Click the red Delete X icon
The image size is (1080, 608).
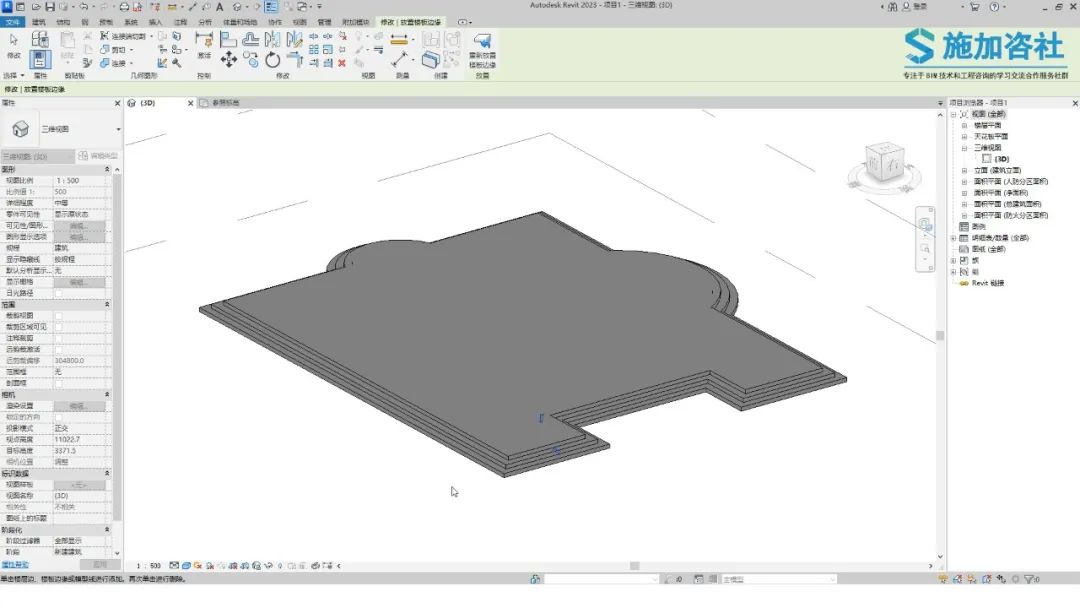342,63
